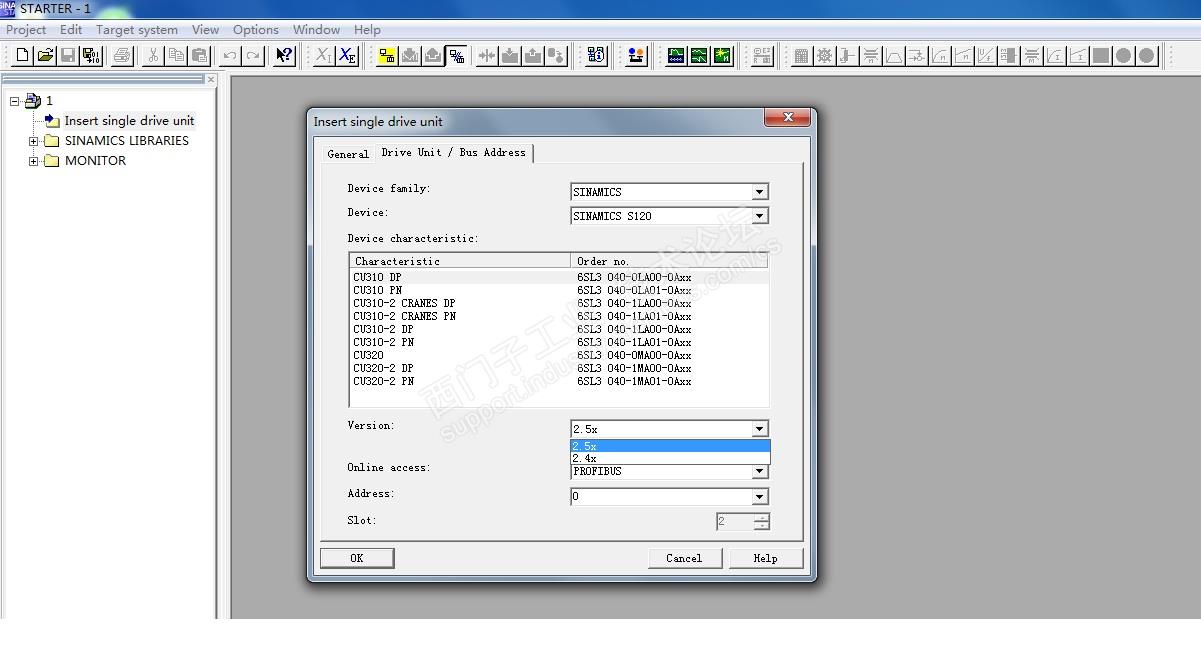Select the CU310-2 DP row

click(559, 329)
